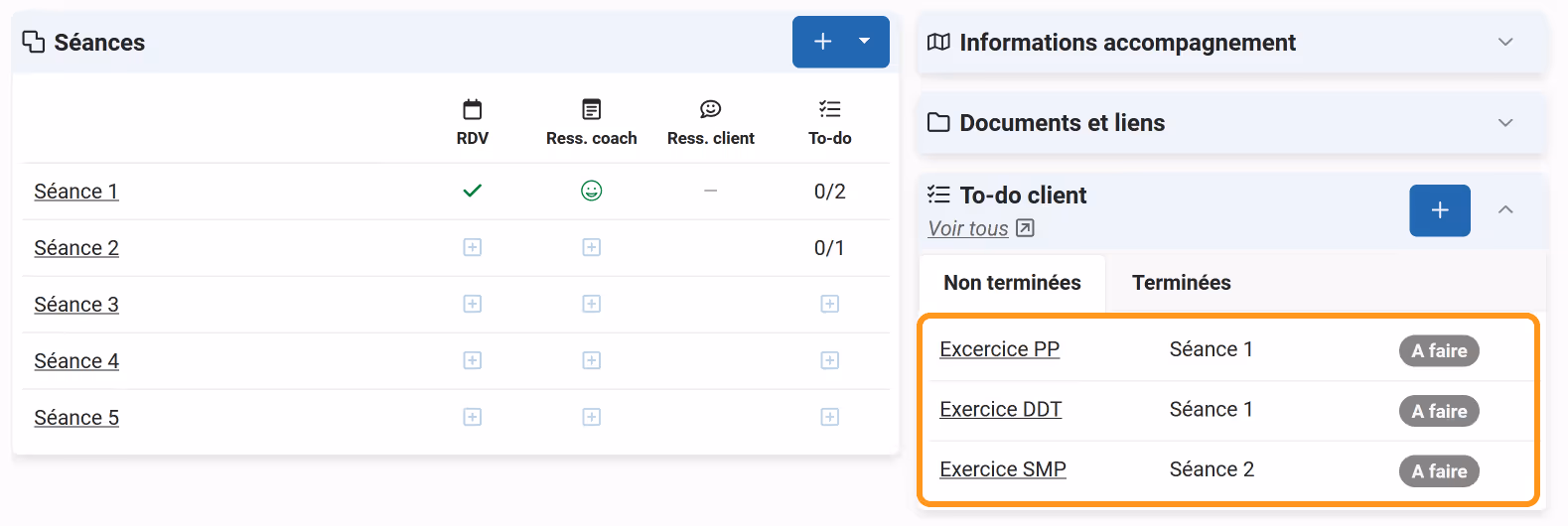
Task: Click the Ress. coach column icon
Action: coord(592,109)
